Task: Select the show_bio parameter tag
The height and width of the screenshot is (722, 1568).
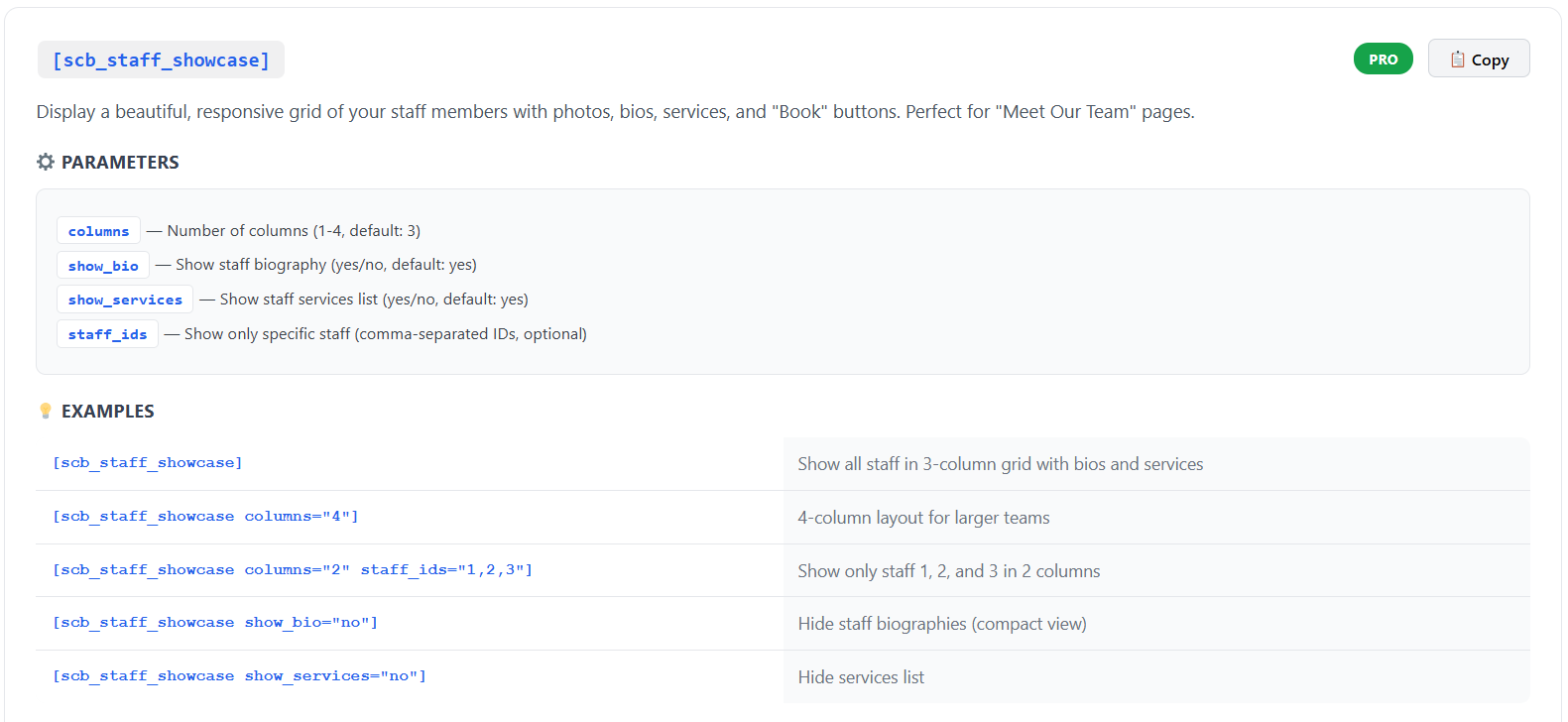Action: (x=103, y=266)
